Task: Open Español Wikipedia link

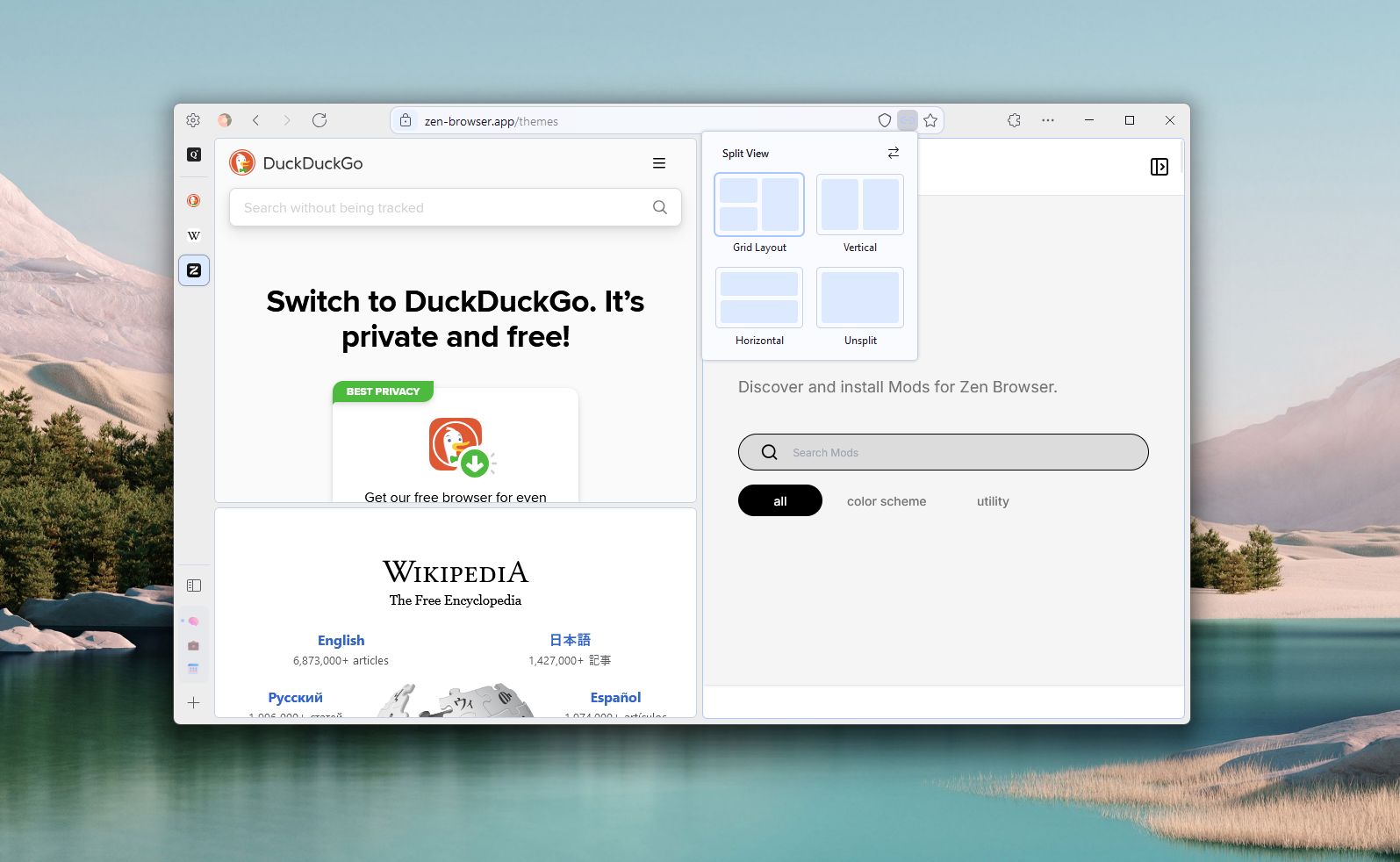Action: coord(615,698)
